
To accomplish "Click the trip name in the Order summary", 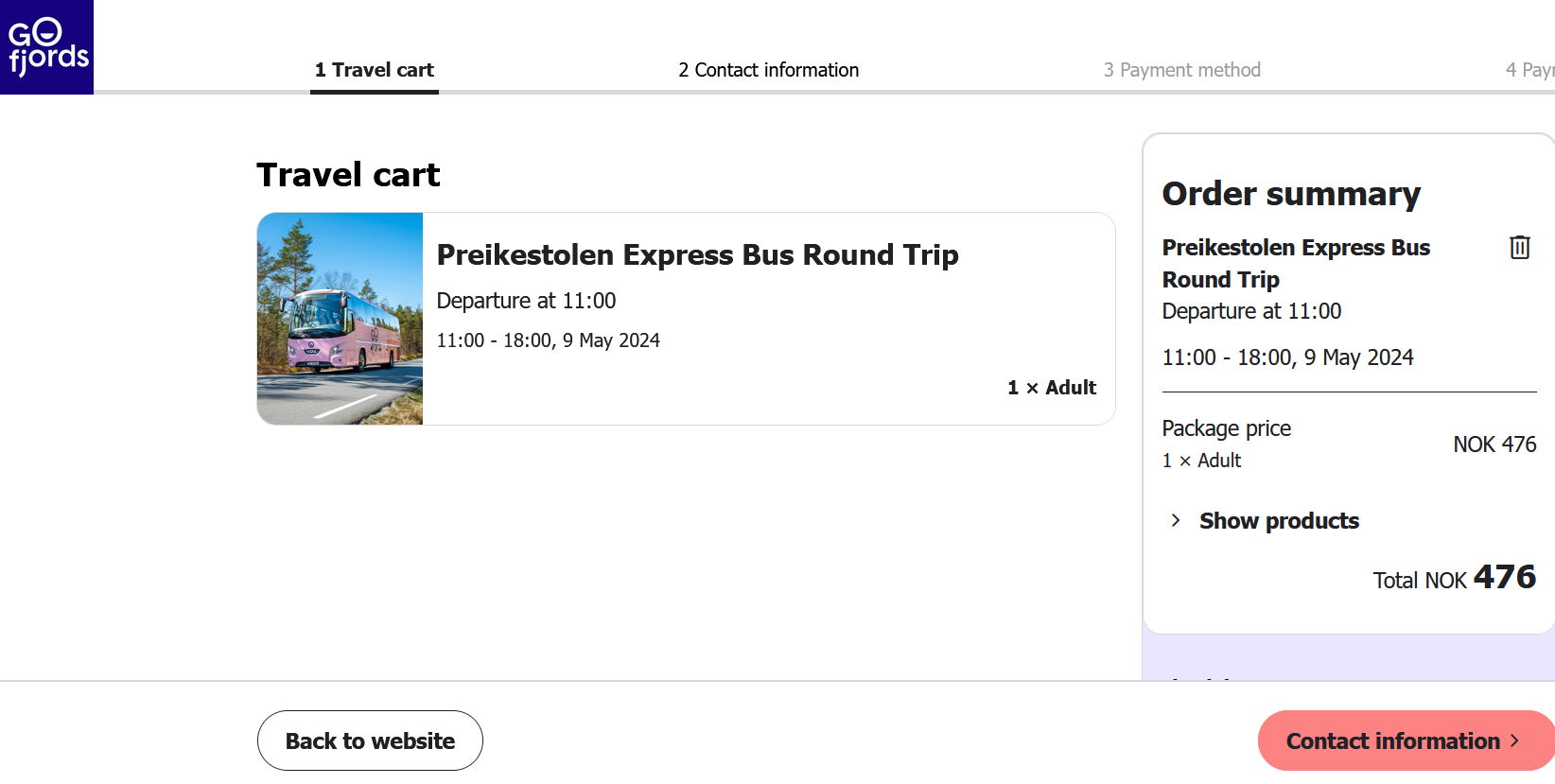I will coord(1295,263).
